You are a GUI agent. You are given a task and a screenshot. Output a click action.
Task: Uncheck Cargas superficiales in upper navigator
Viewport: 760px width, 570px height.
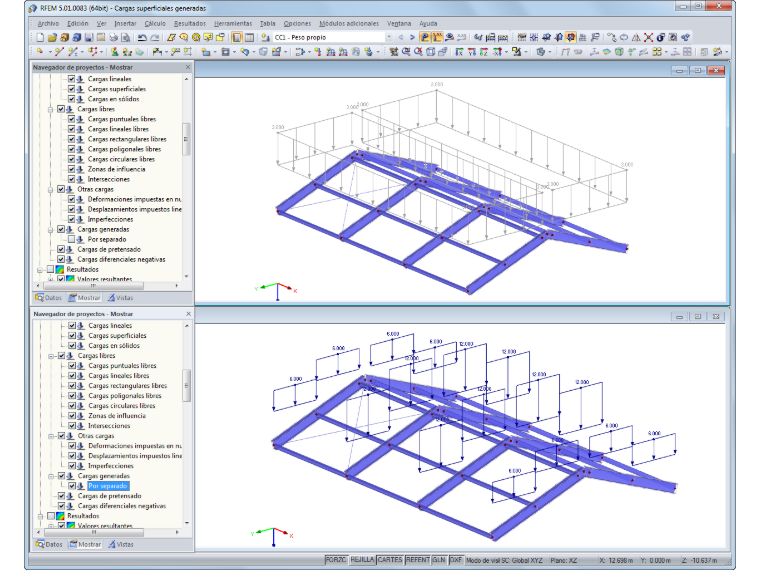[x=71, y=89]
